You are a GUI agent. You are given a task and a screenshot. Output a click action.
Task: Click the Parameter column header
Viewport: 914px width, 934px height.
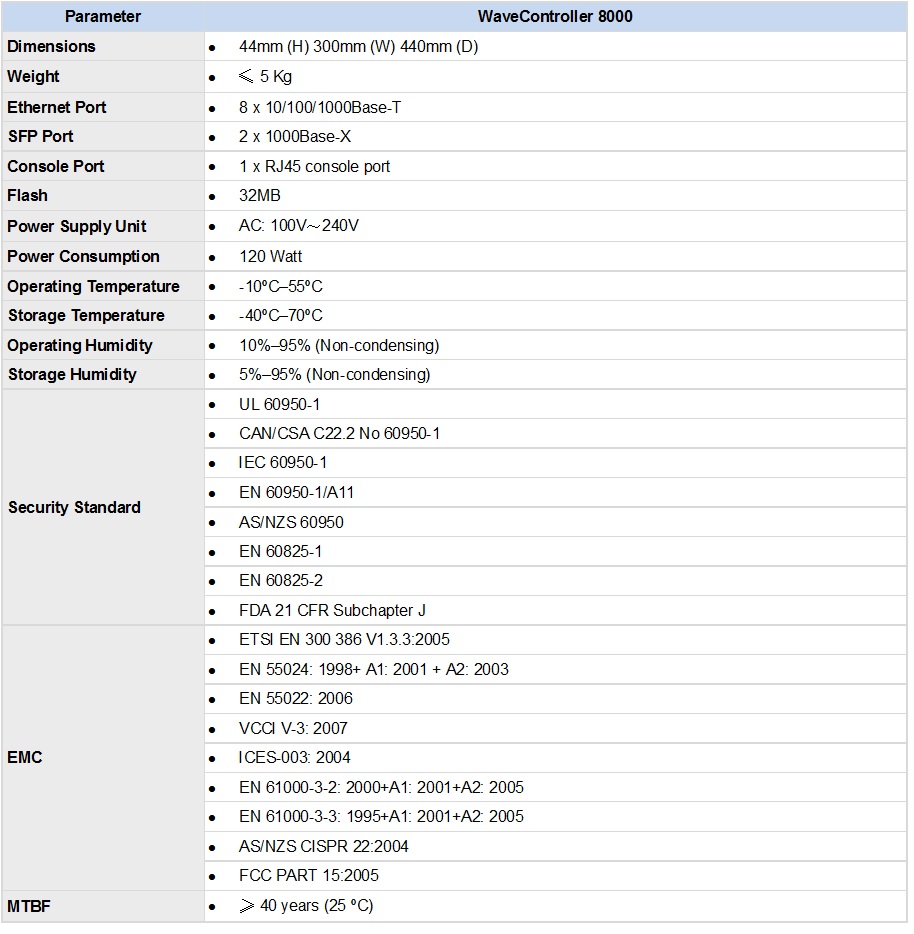click(103, 16)
